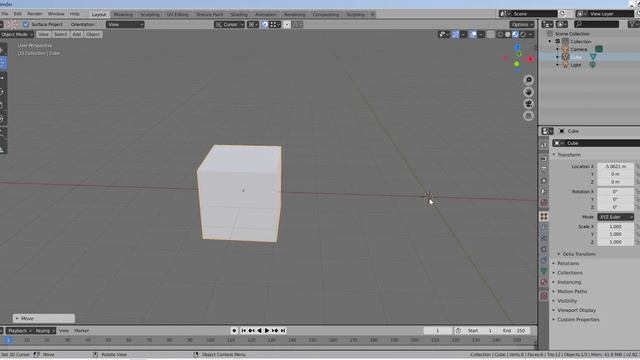Select rendered viewport shading
640x360 pixels.
click(523, 35)
